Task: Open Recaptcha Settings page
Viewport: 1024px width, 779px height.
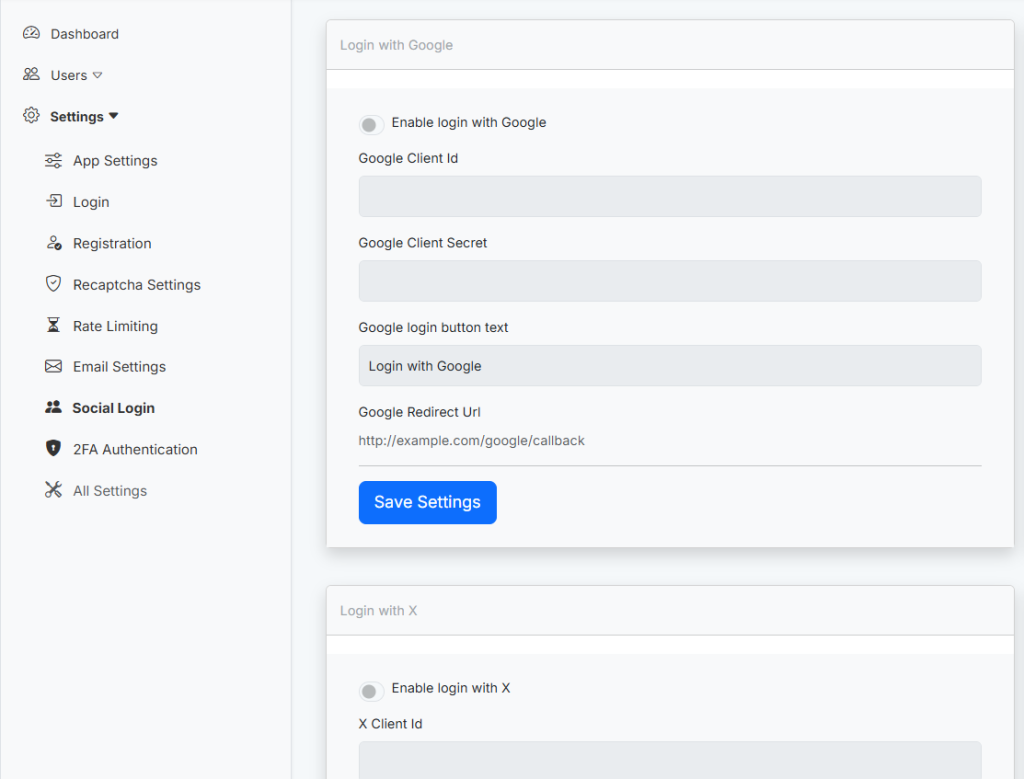Action: (136, 285)
